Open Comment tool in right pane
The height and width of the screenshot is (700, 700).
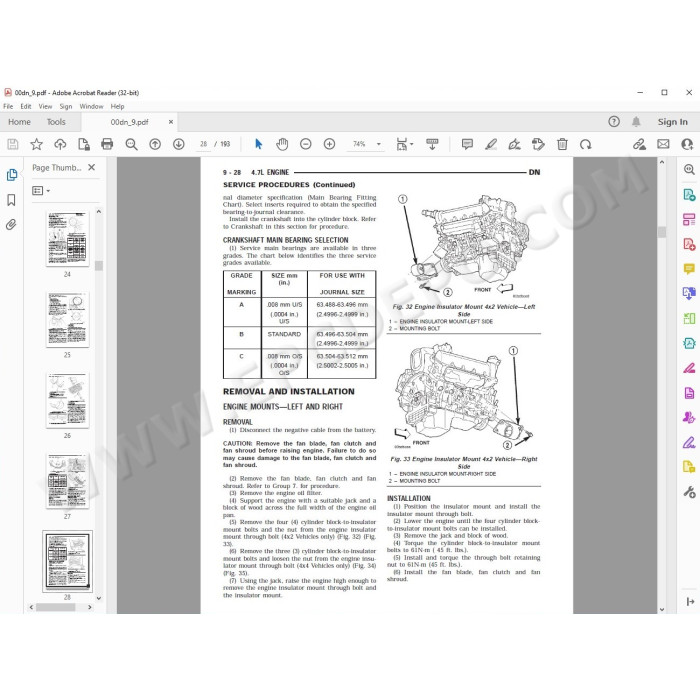689,269
